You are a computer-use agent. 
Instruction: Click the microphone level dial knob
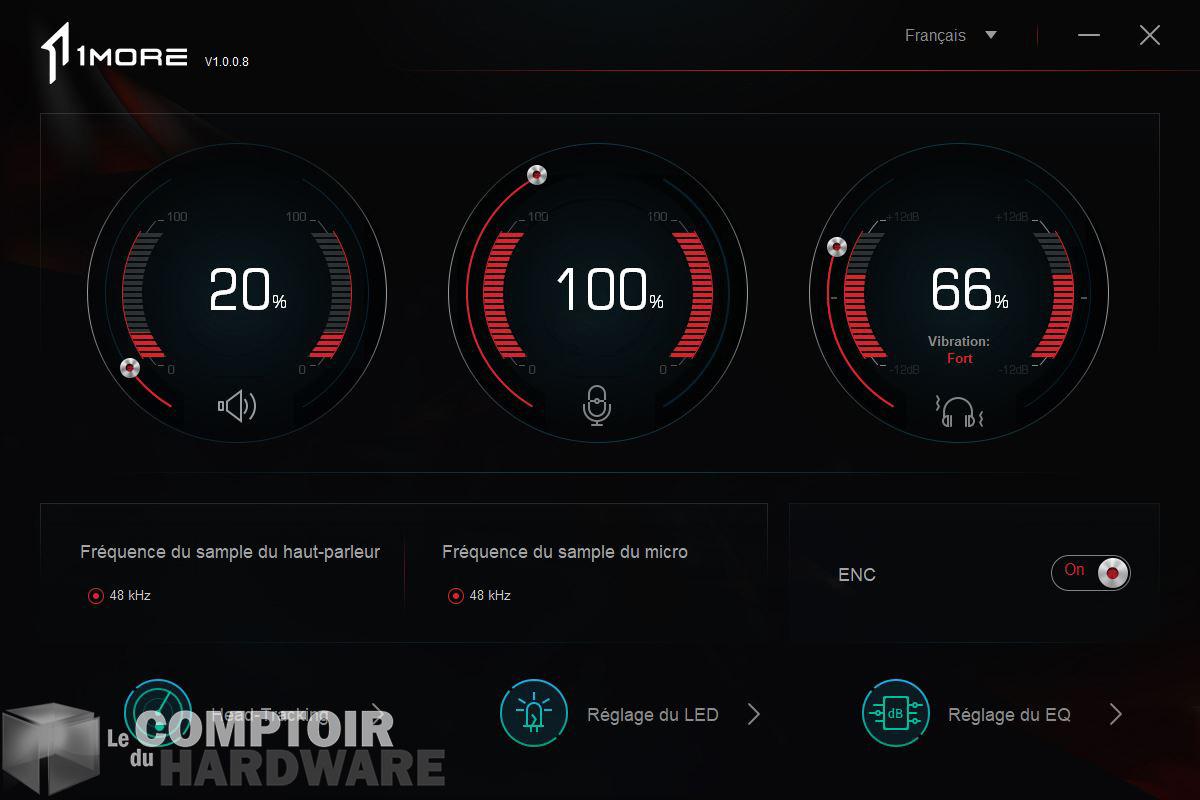point(538,176)
